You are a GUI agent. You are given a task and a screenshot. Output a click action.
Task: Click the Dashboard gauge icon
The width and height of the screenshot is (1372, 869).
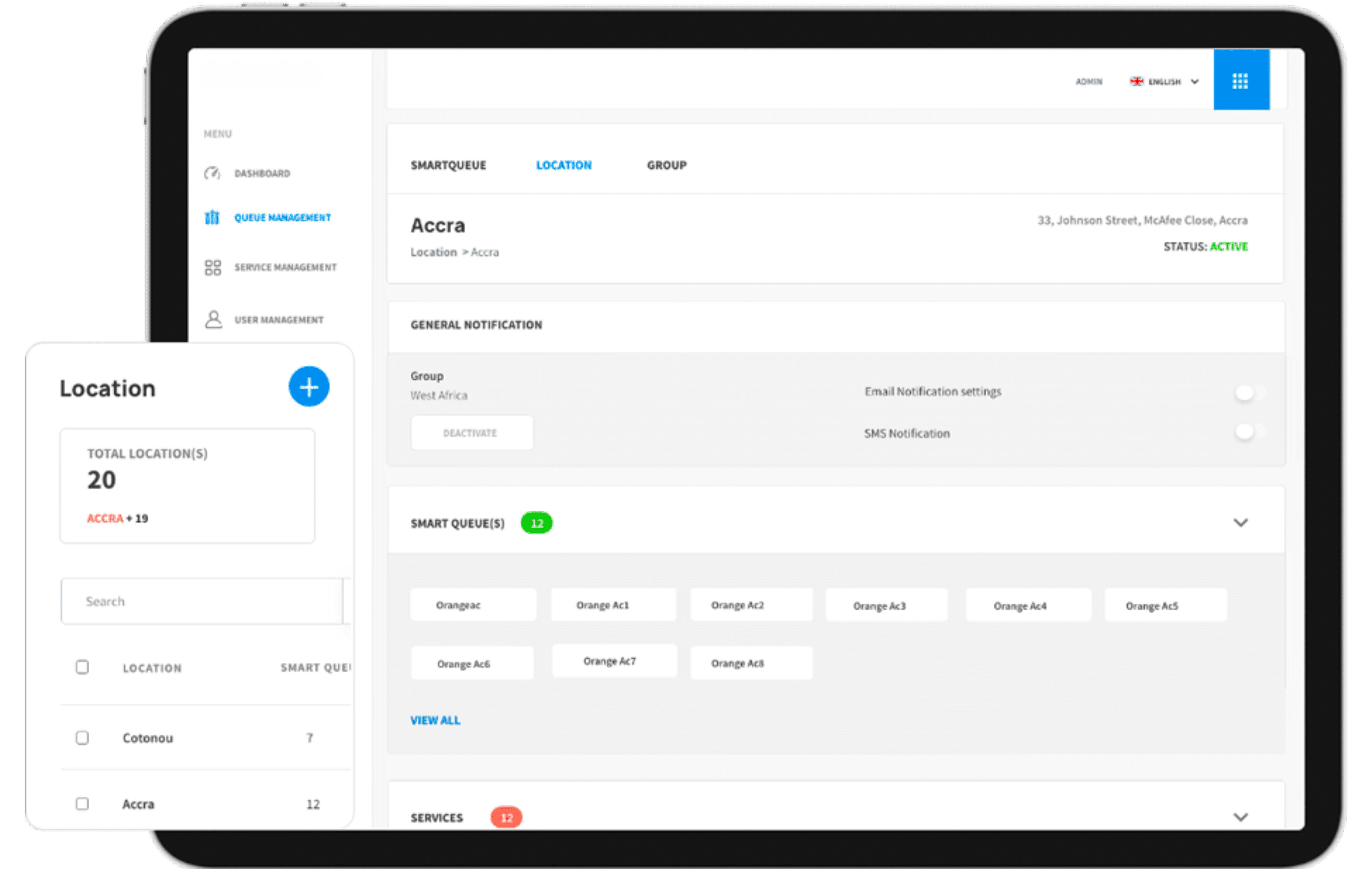(212, 173)
